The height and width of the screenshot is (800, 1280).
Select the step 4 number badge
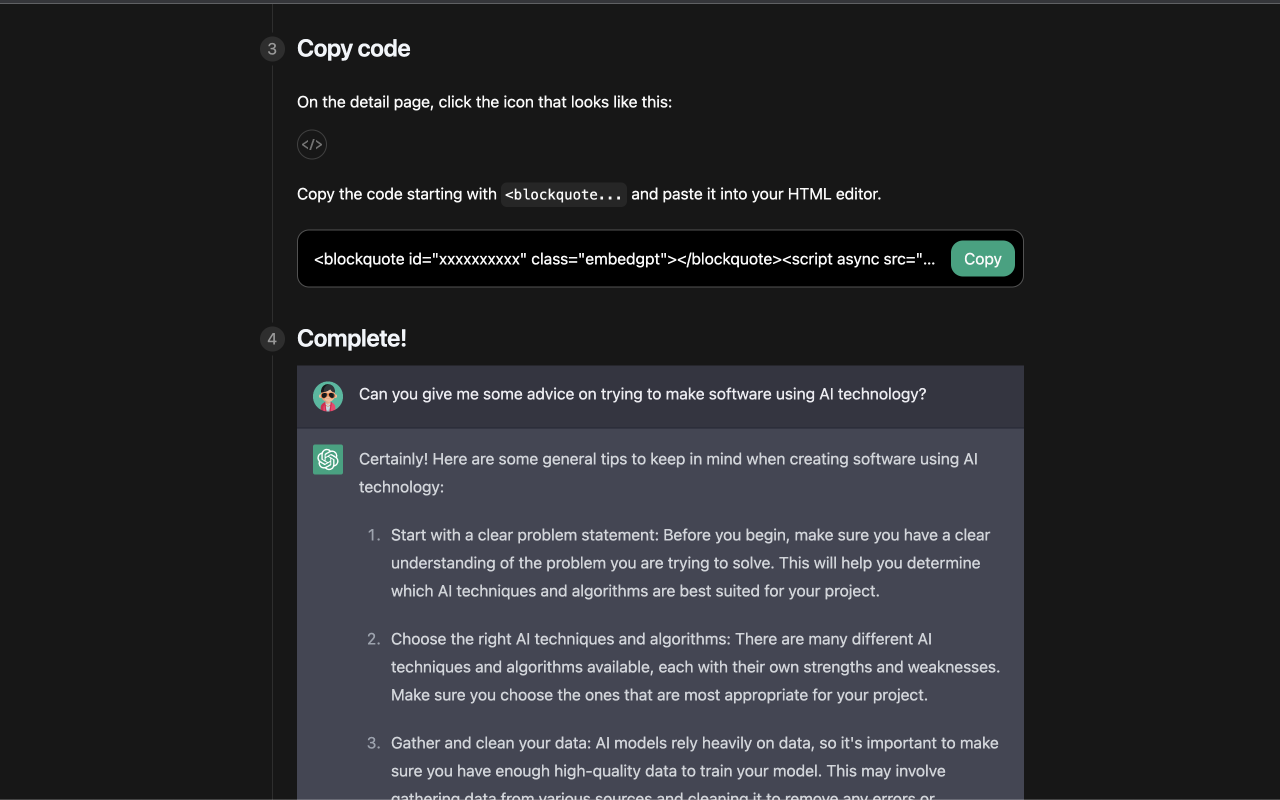272,339
